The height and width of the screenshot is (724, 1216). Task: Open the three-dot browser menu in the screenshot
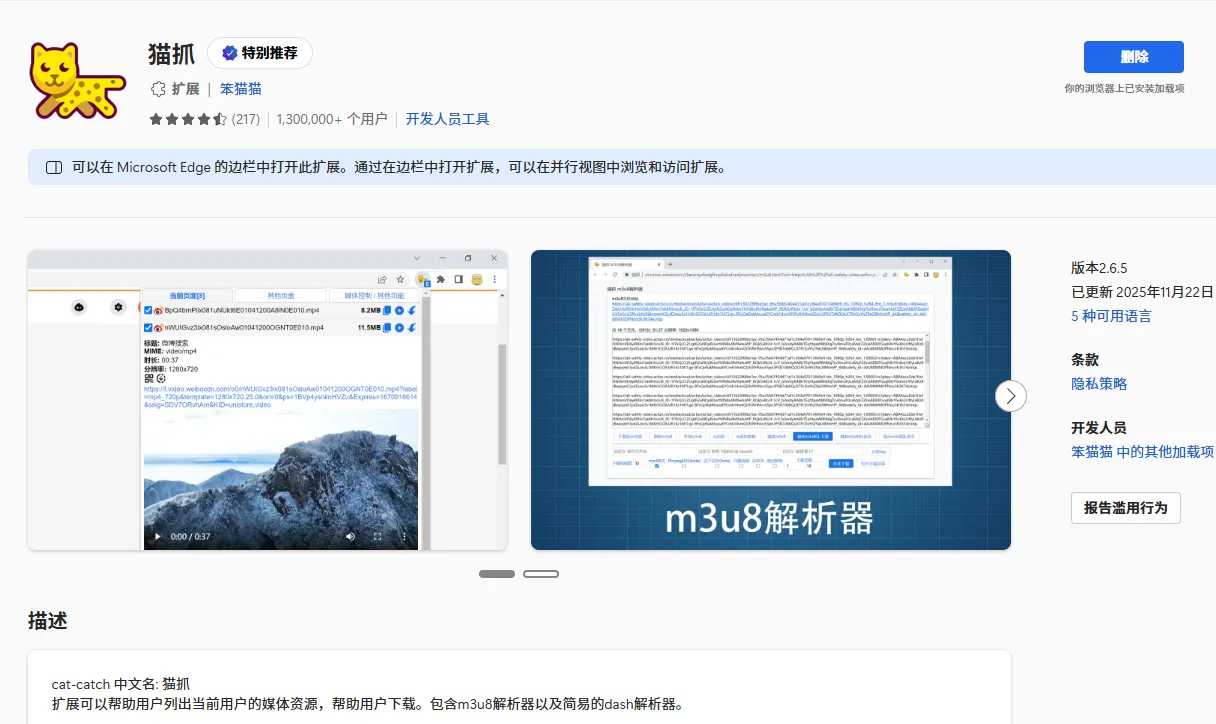pos(495,280)
